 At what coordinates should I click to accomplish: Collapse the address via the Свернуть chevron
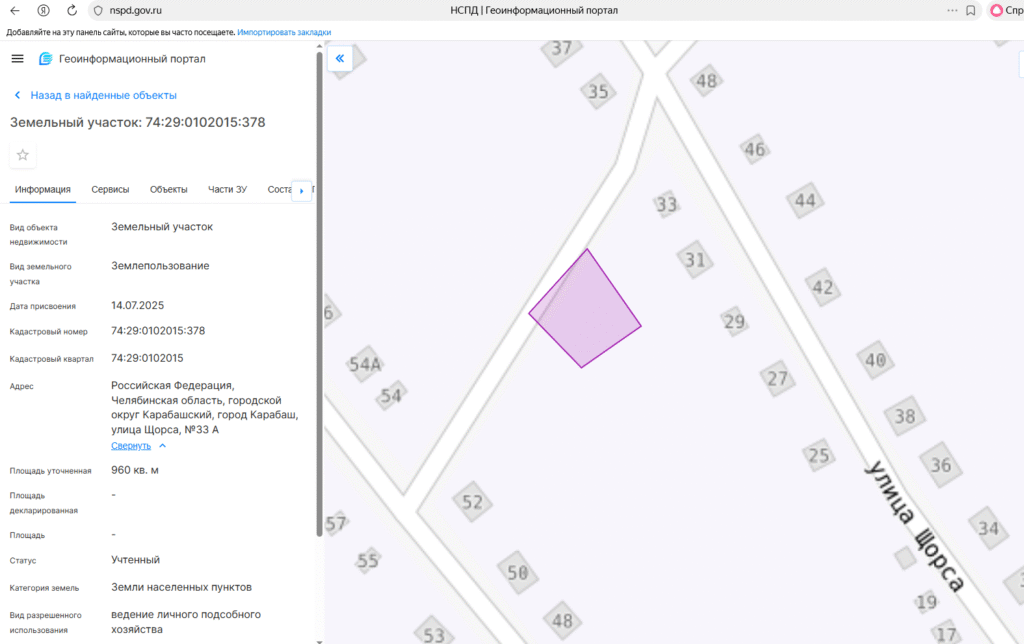tap(163, 445)
